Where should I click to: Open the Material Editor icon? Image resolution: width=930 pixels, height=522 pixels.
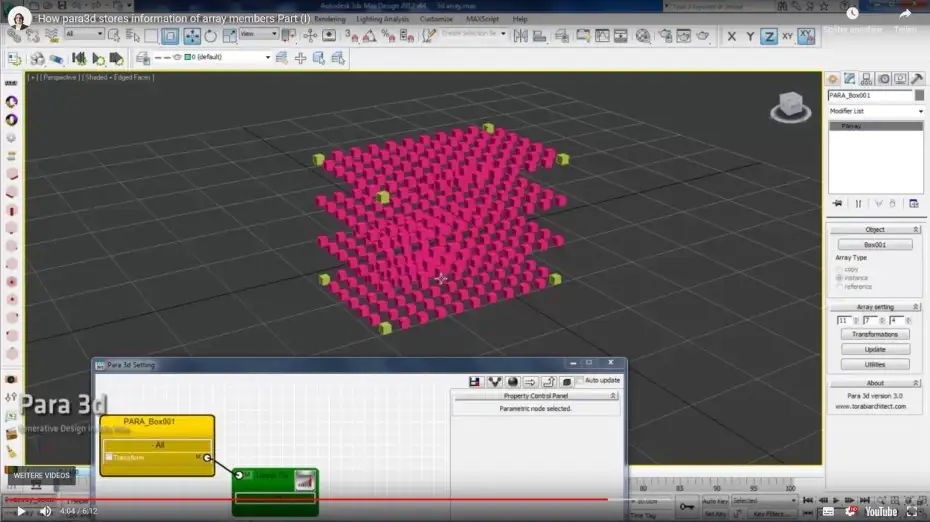coord(643,36)
